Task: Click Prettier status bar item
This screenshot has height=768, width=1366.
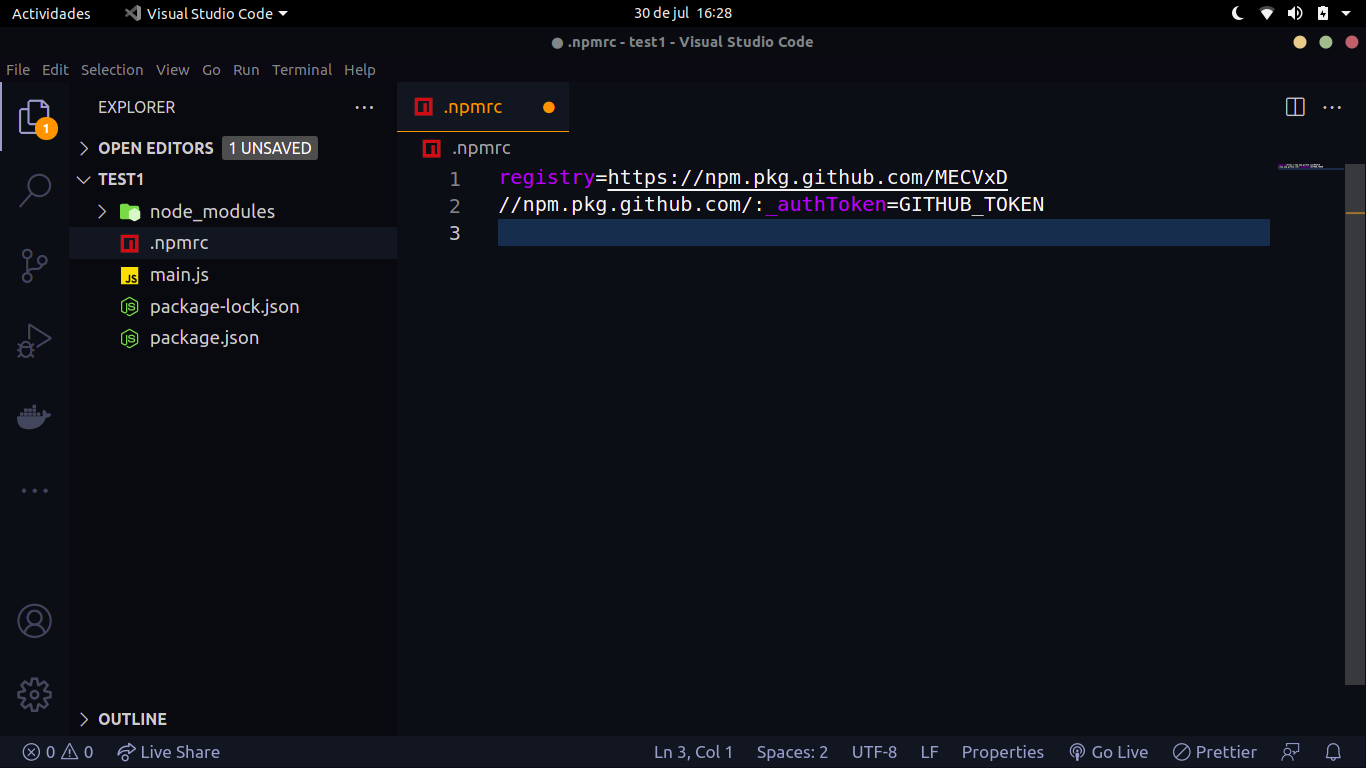Action: pos(1214,752)
